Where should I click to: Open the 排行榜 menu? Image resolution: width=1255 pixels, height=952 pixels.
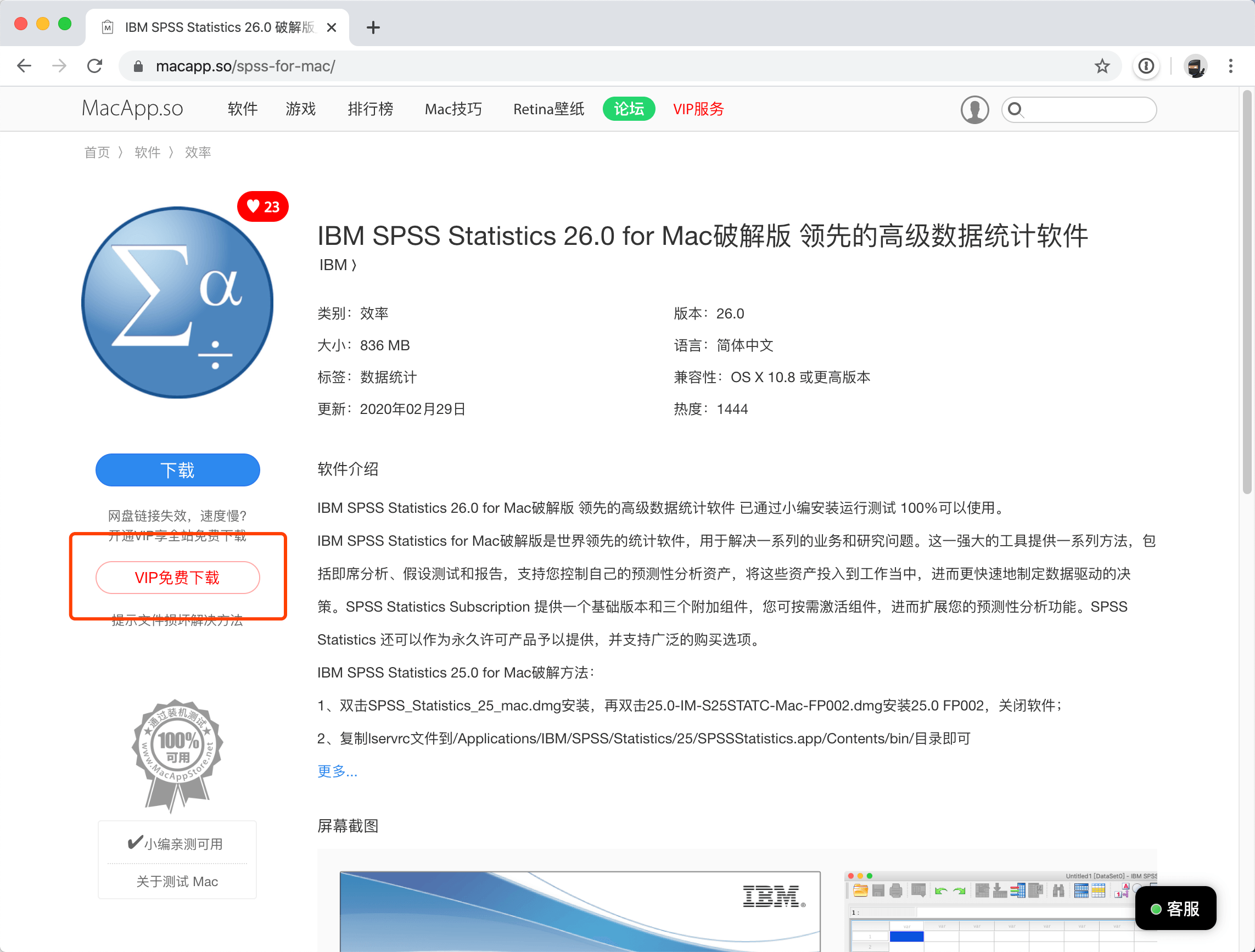(370, 109)
